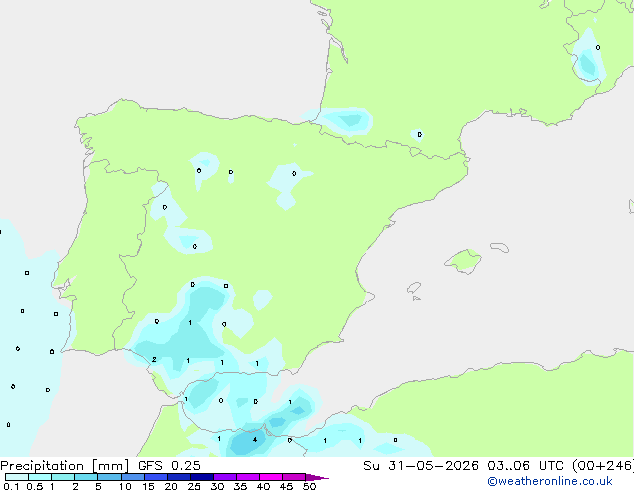The image size is (634, 490).
Task: Click the "45" legend scale label
Action: (x=286, y=486)
